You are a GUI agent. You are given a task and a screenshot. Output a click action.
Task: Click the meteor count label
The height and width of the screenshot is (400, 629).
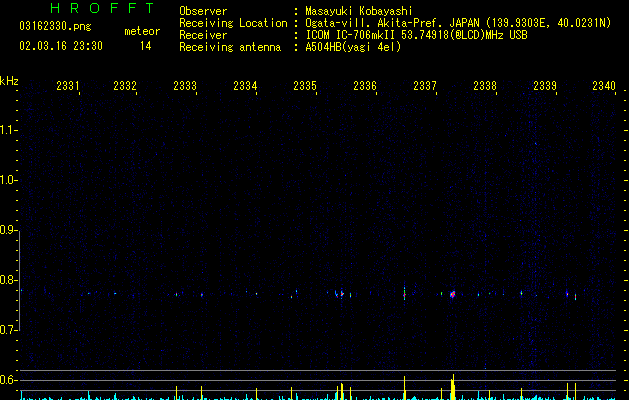142,31
